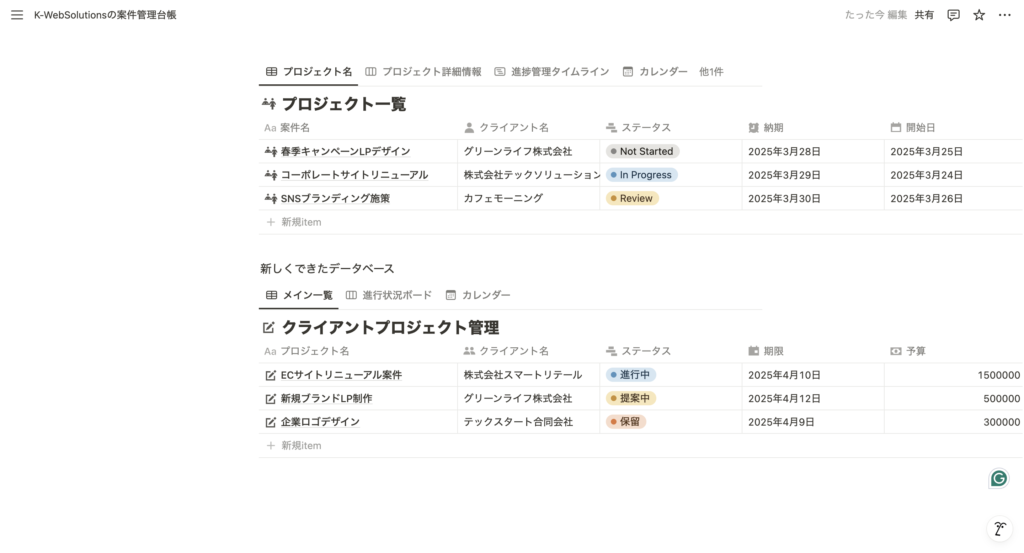1024x553 pixels.
Task: Open the 進行中 status selector
Action: click(x=631, y=375)
